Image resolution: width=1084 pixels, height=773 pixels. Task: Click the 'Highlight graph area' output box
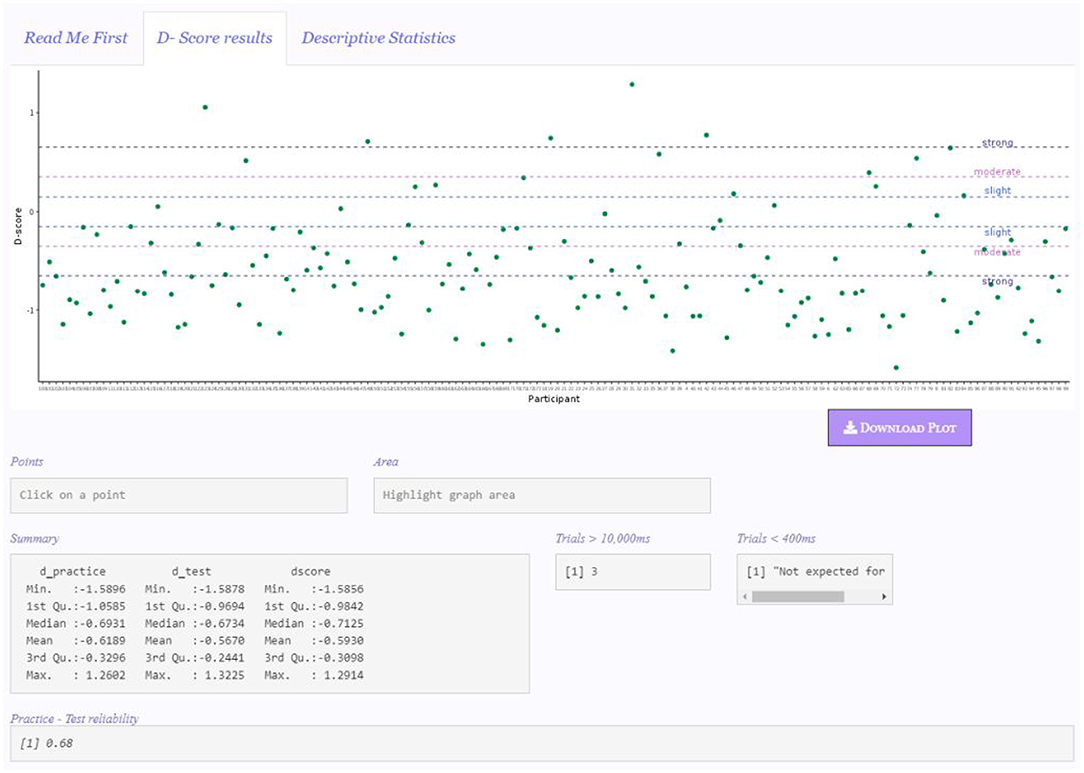(x=542, y=495)
